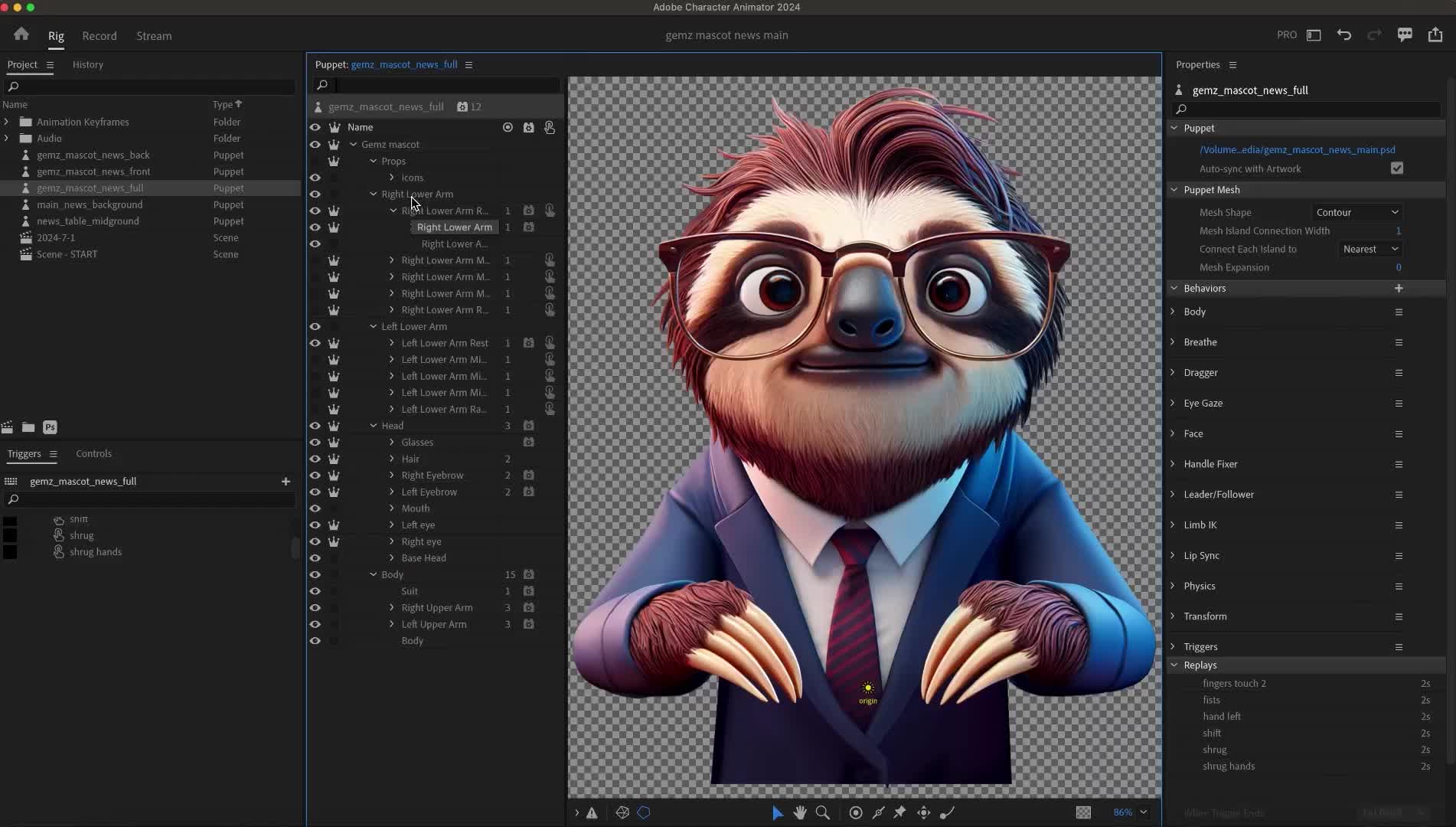Open the Puppet panel hamburger menu
The width and height of the screenshot is (1456, 827).
[468, 65]
